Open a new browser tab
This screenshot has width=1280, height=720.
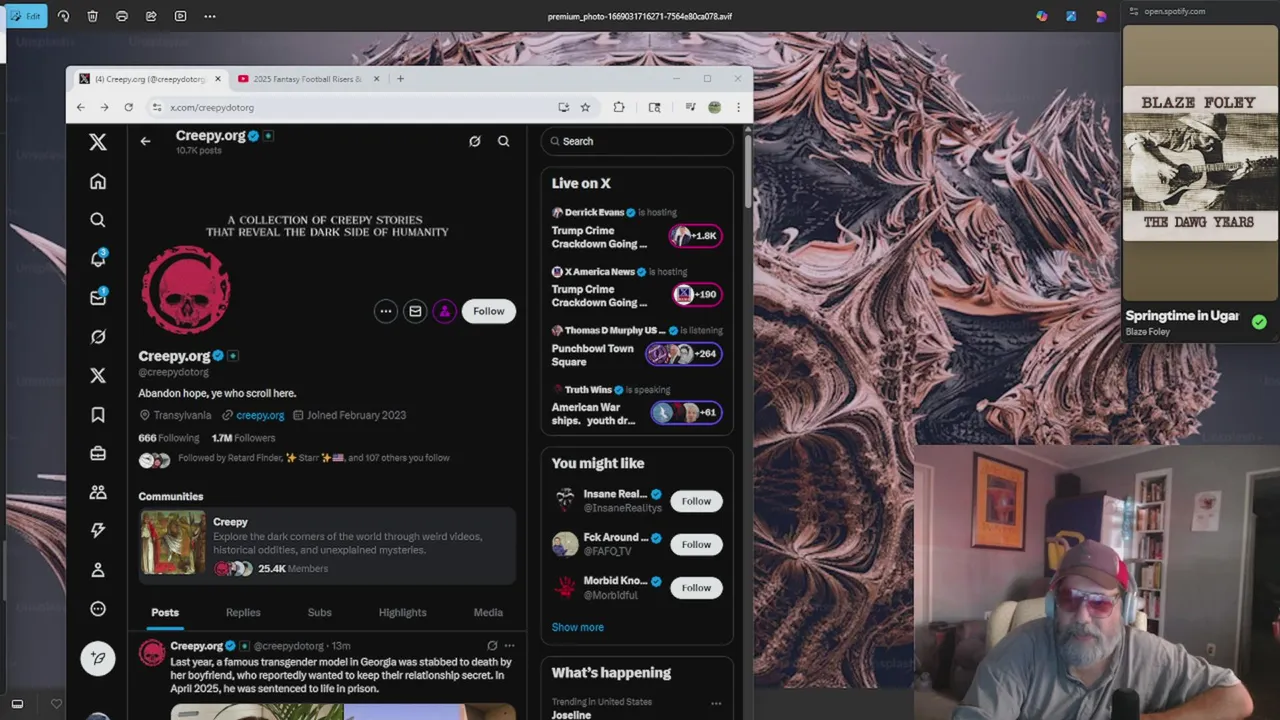pyautogui.click(x=400, y=79)
